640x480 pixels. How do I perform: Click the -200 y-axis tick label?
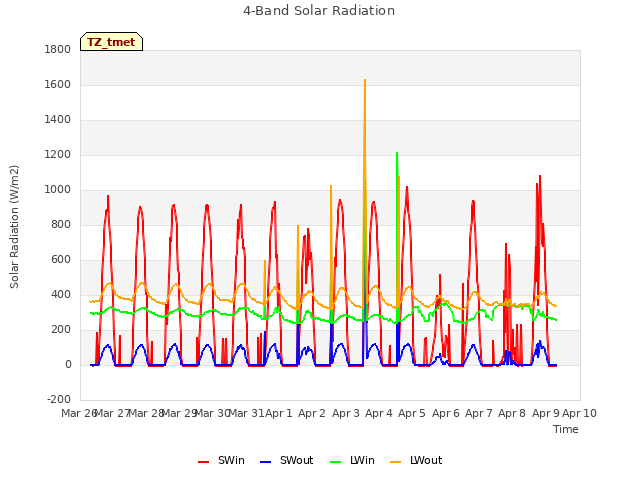coord(59,399)
